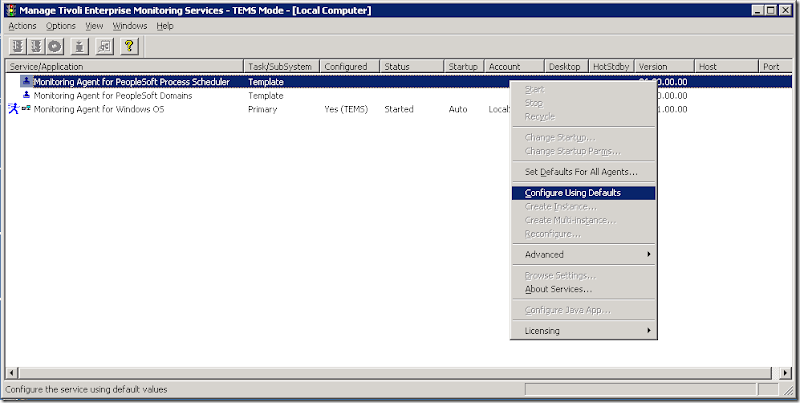Click the Change Startup... context menu entry

[x=584, y=138]
